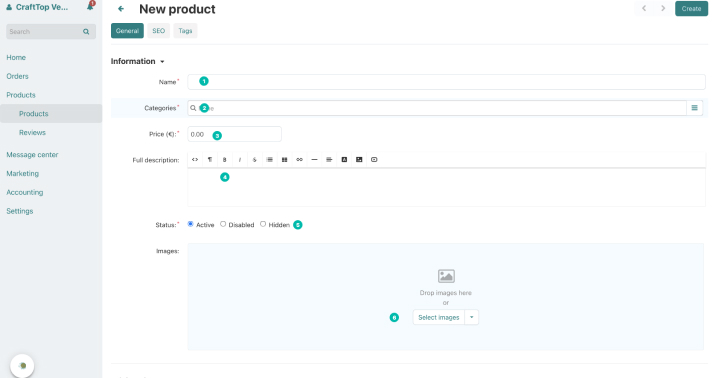Toggle italic formatting in description editor
Screen dimensions: 713x378
(240, 160)
